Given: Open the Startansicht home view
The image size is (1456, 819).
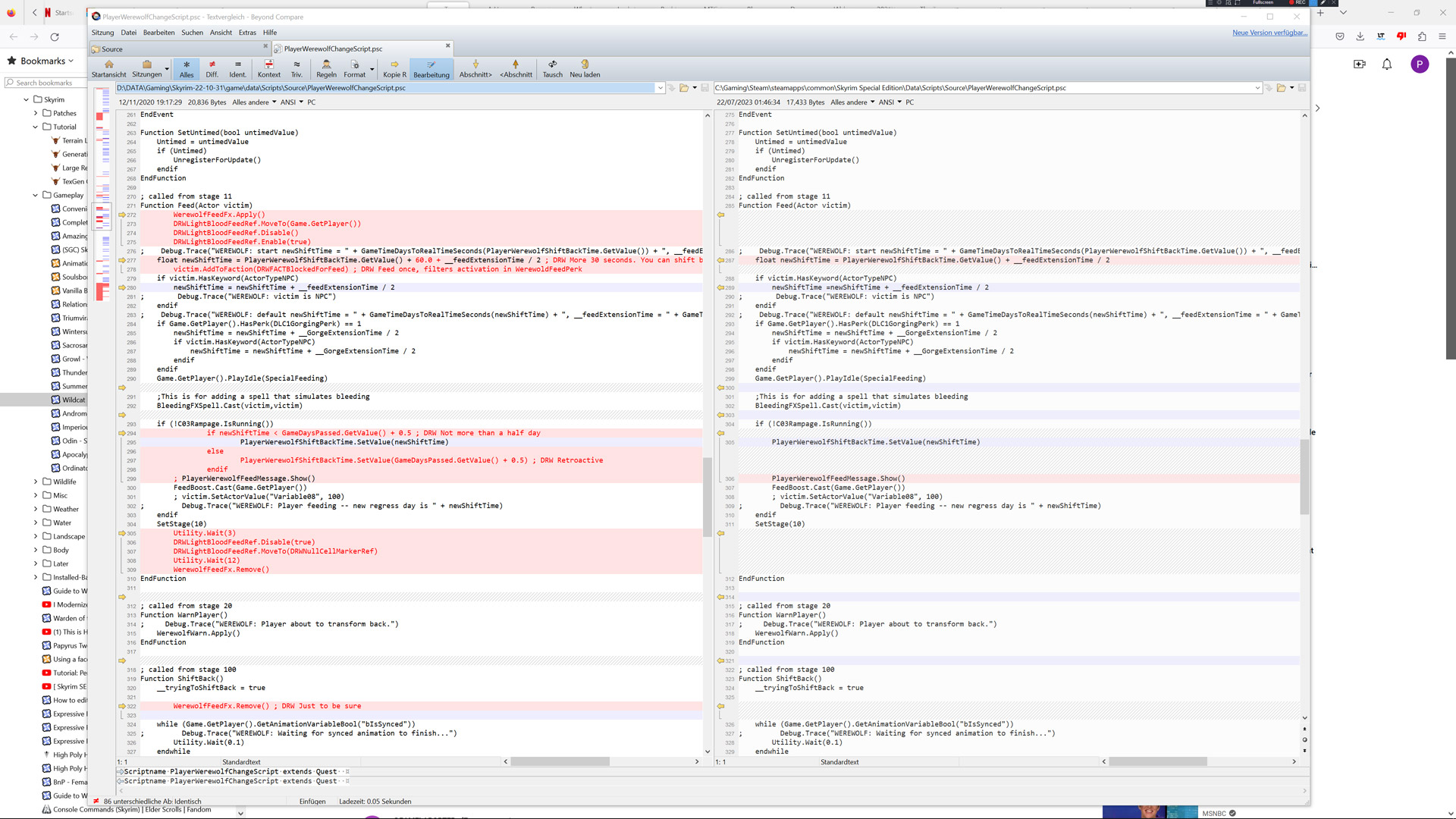Looking at the screenshot, I should tap(108, 68).
